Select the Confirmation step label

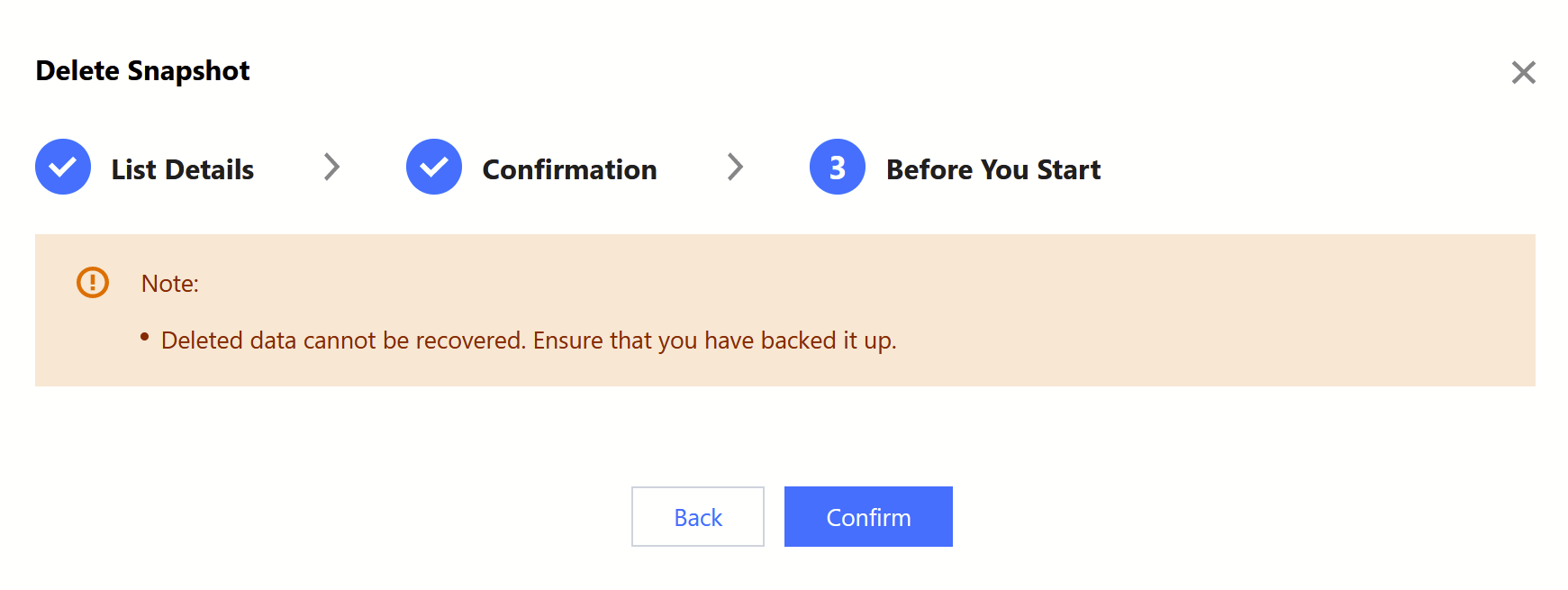pyautogui.click(x=569, y=169)
